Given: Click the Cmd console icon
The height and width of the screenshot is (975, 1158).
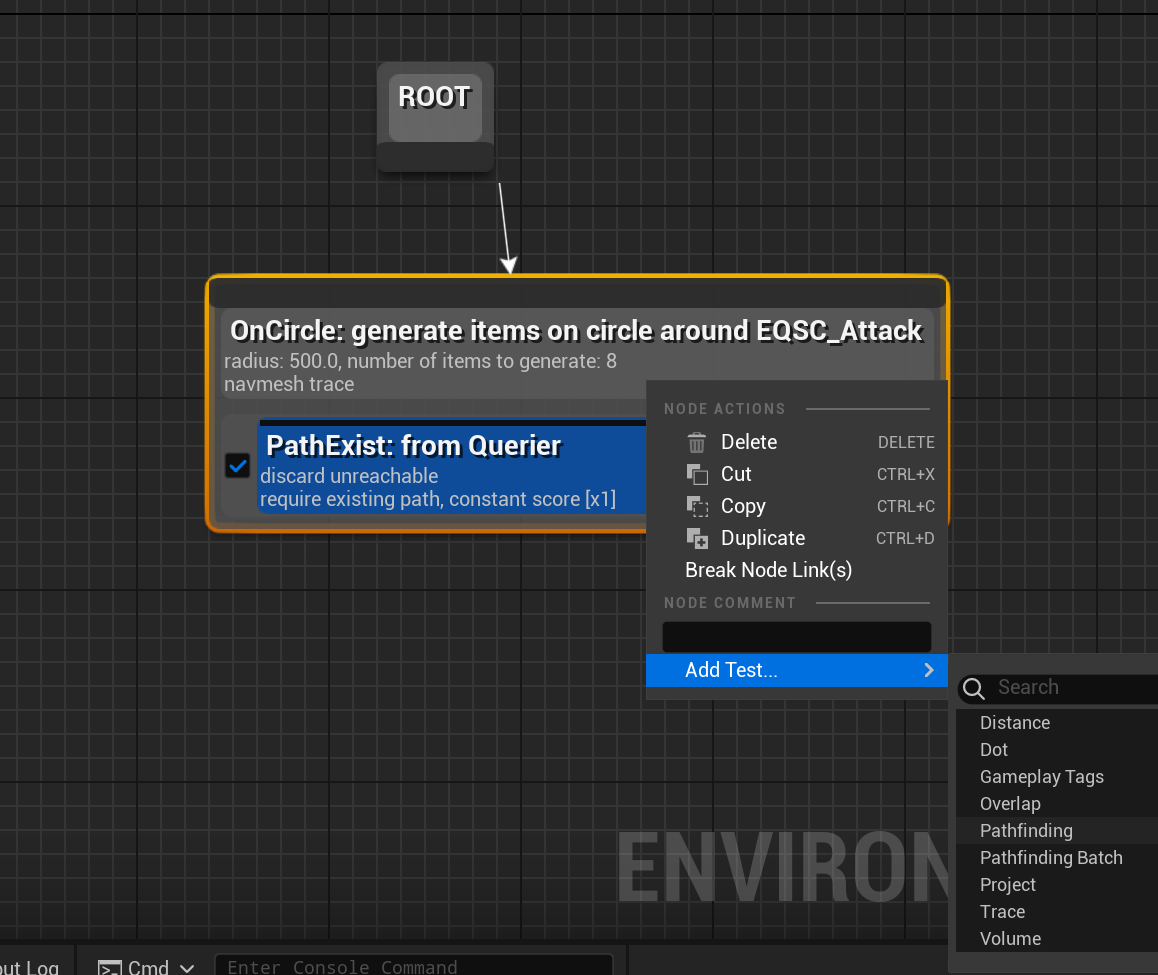Looking at the screenshot, I should 109,968.
